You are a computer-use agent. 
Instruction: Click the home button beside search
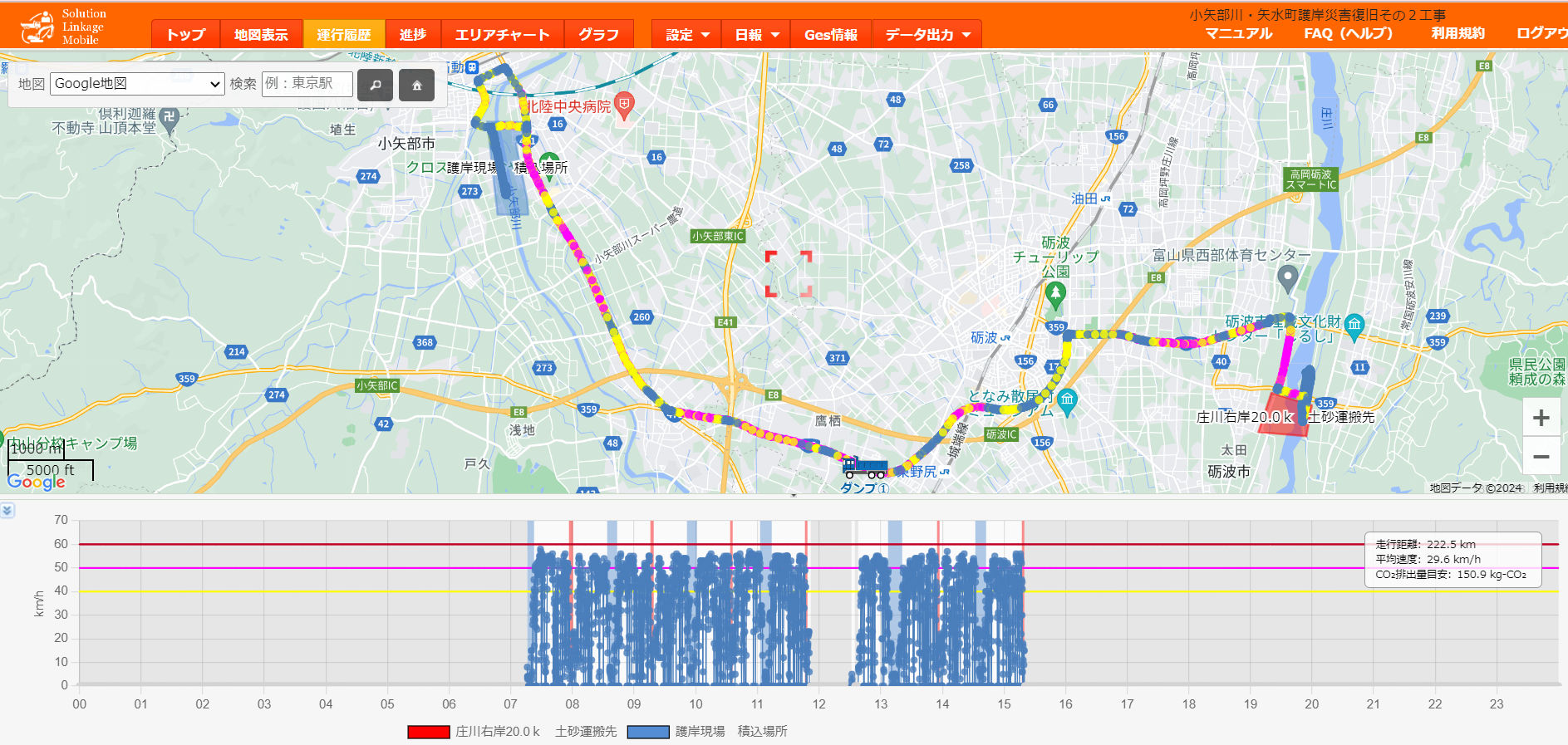(x=416, y=85)
